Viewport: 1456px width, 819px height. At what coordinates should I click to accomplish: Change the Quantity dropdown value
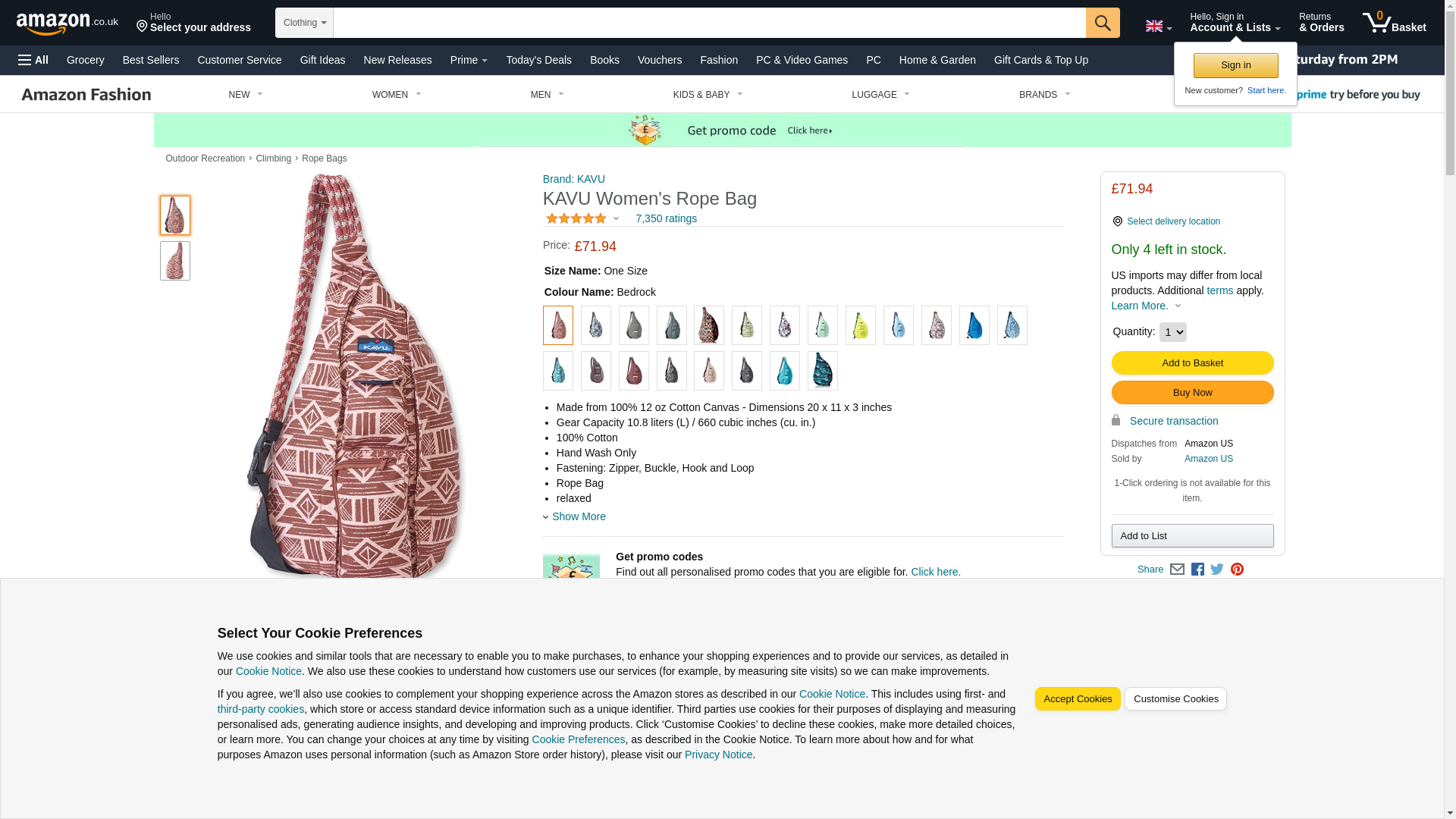click(1172, 332)
